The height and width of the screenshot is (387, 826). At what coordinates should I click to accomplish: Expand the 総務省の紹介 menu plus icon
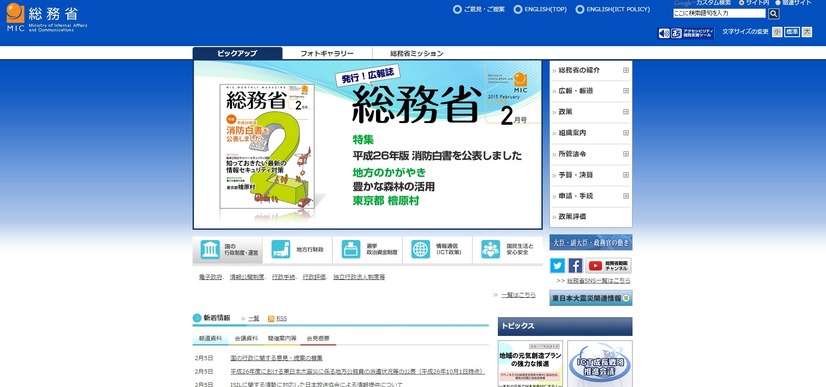click(626, 70)
